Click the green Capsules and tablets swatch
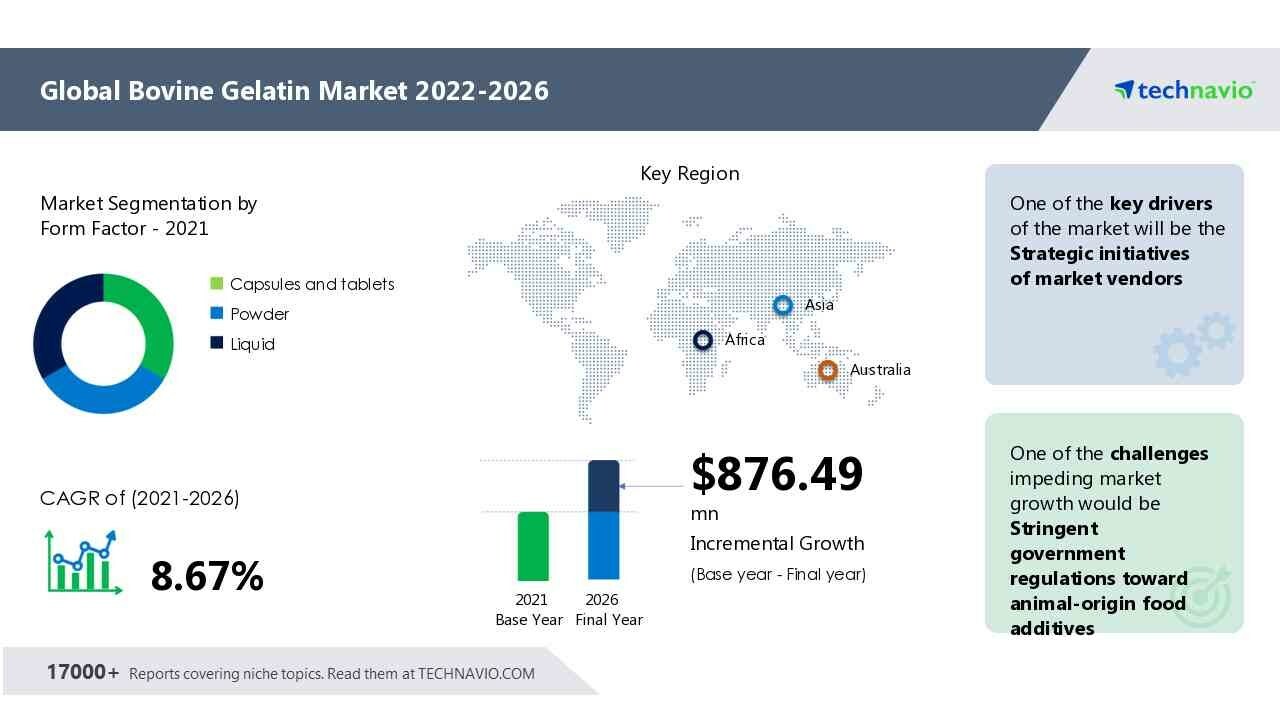 pos(216,284)
